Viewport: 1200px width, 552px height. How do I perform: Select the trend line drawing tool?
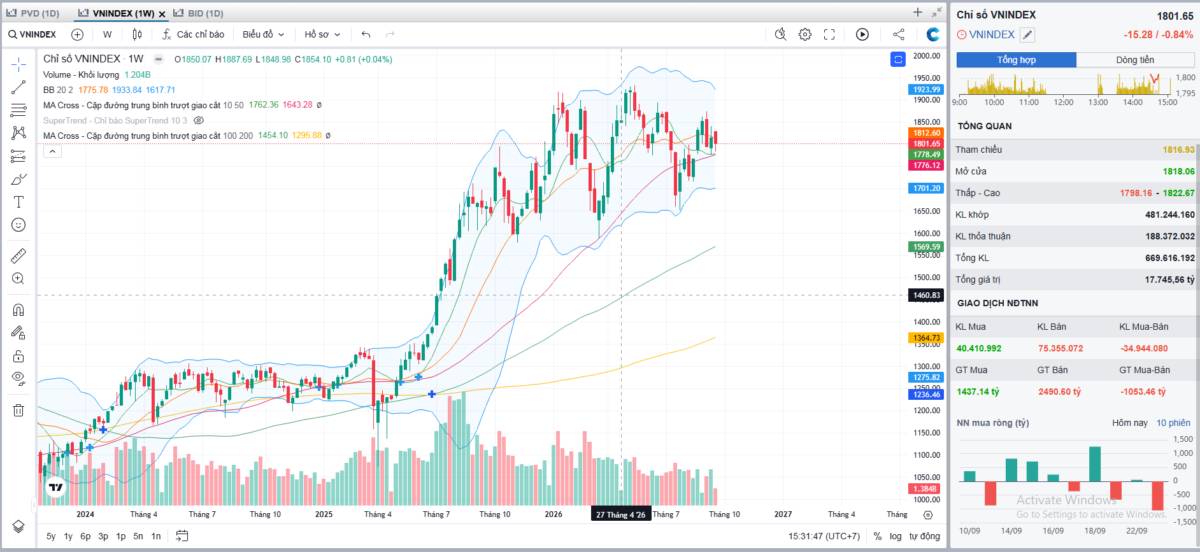coord(18,87)
